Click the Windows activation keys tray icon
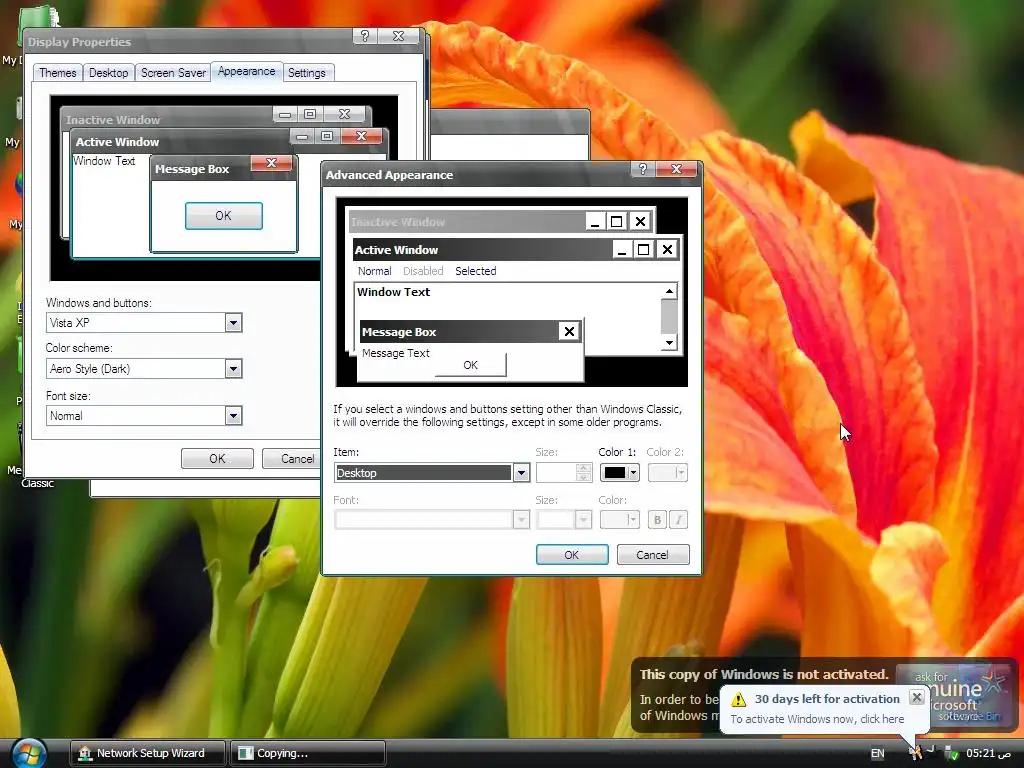This screenshot has width=1024, height=768. 915,753
